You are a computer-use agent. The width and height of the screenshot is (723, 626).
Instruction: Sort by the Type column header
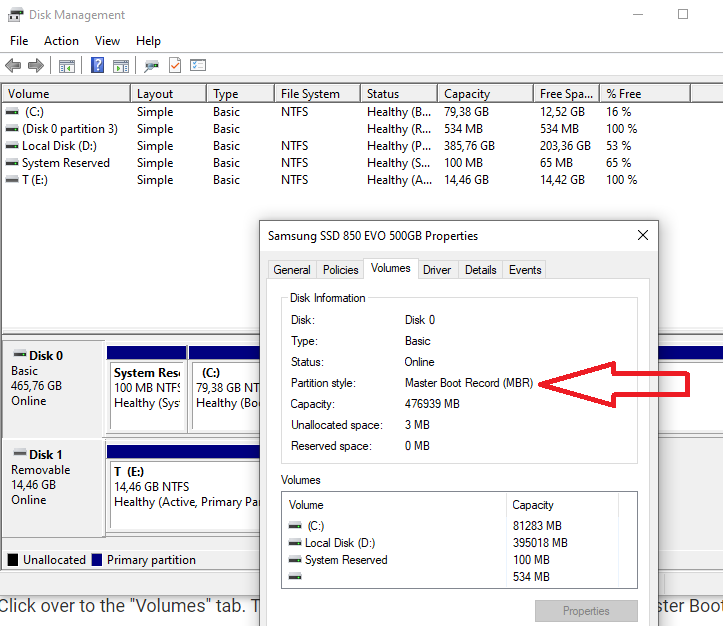[240, 94]
